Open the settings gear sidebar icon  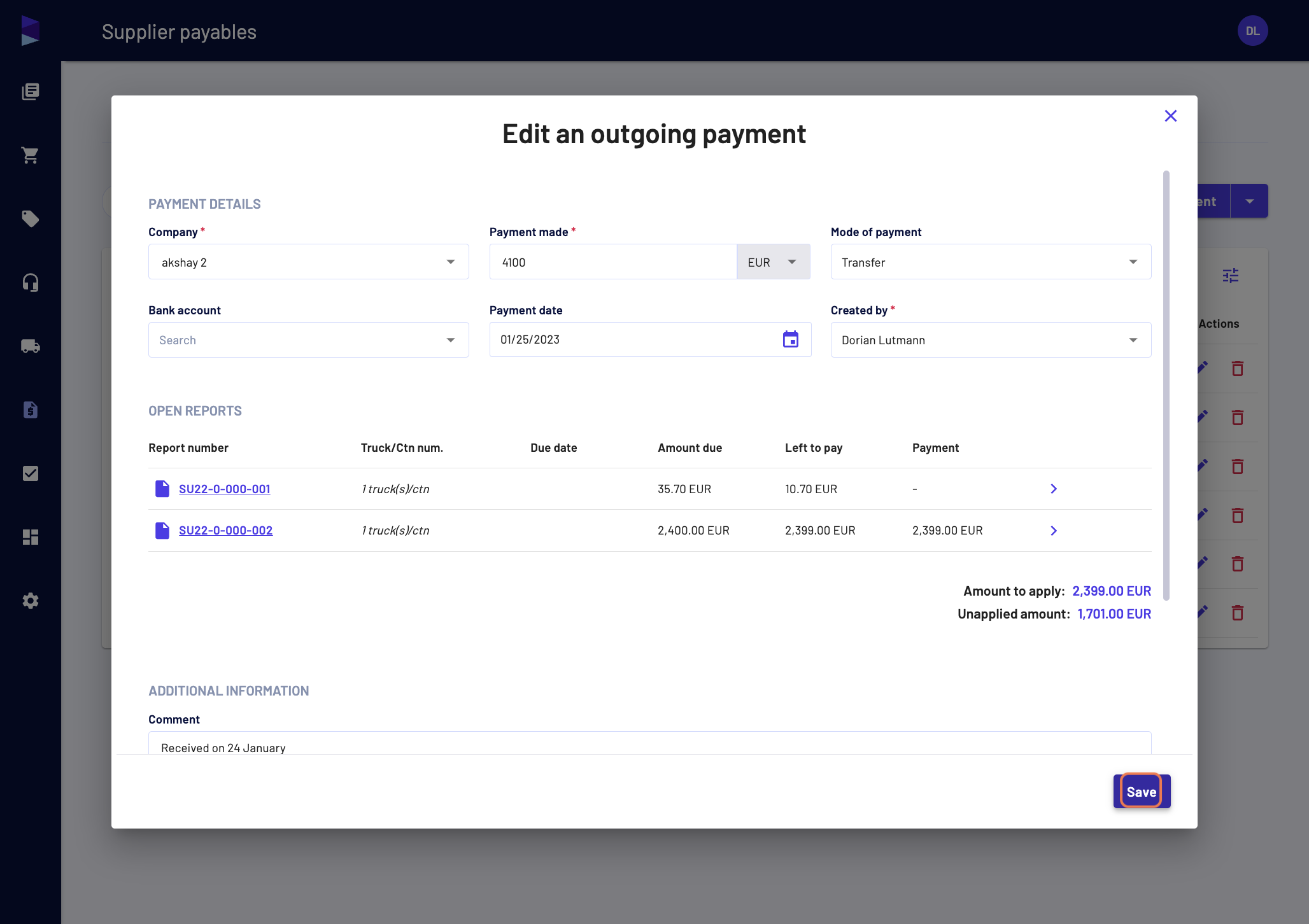31,601
